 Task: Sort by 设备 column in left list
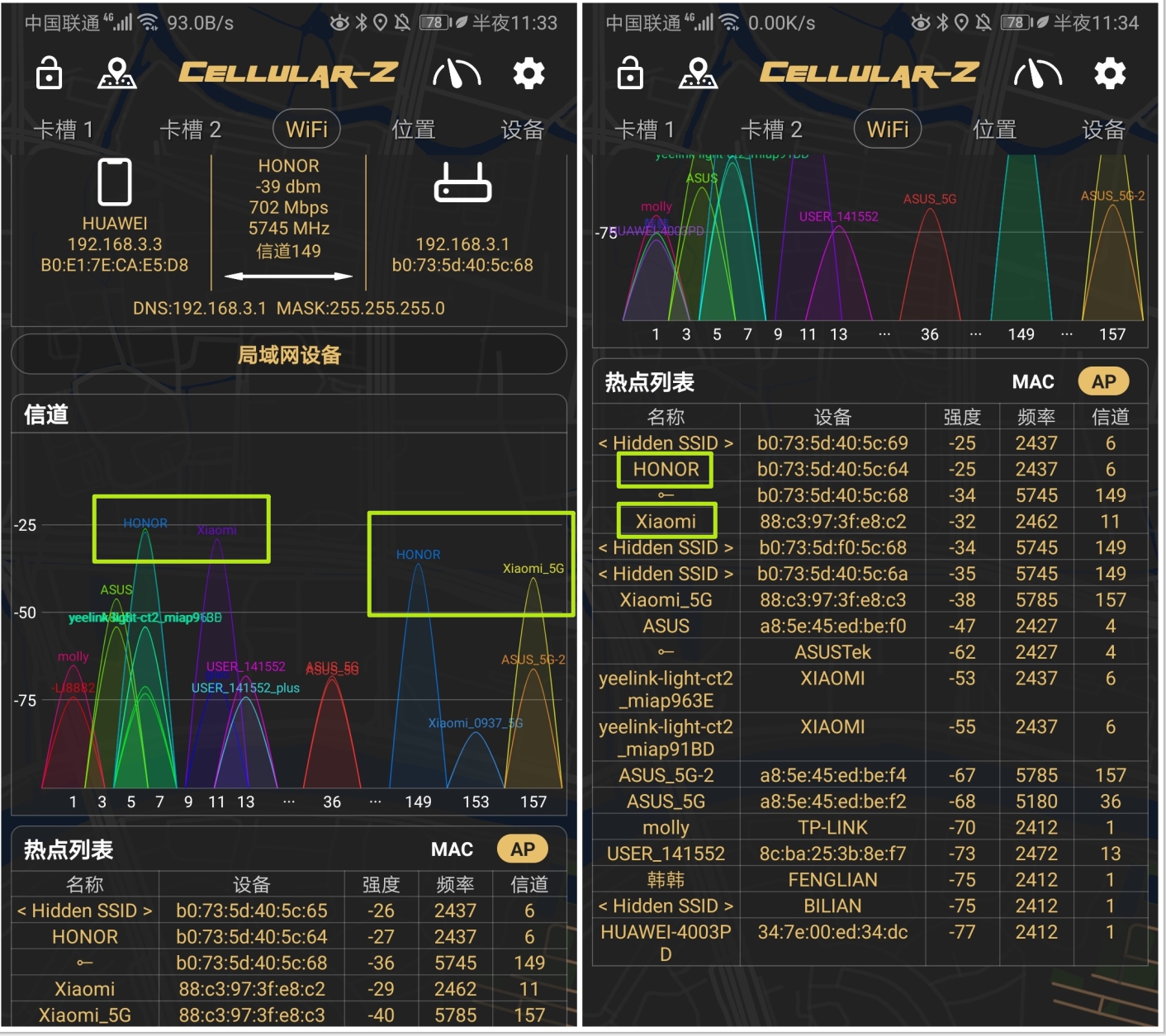point(252,884)
